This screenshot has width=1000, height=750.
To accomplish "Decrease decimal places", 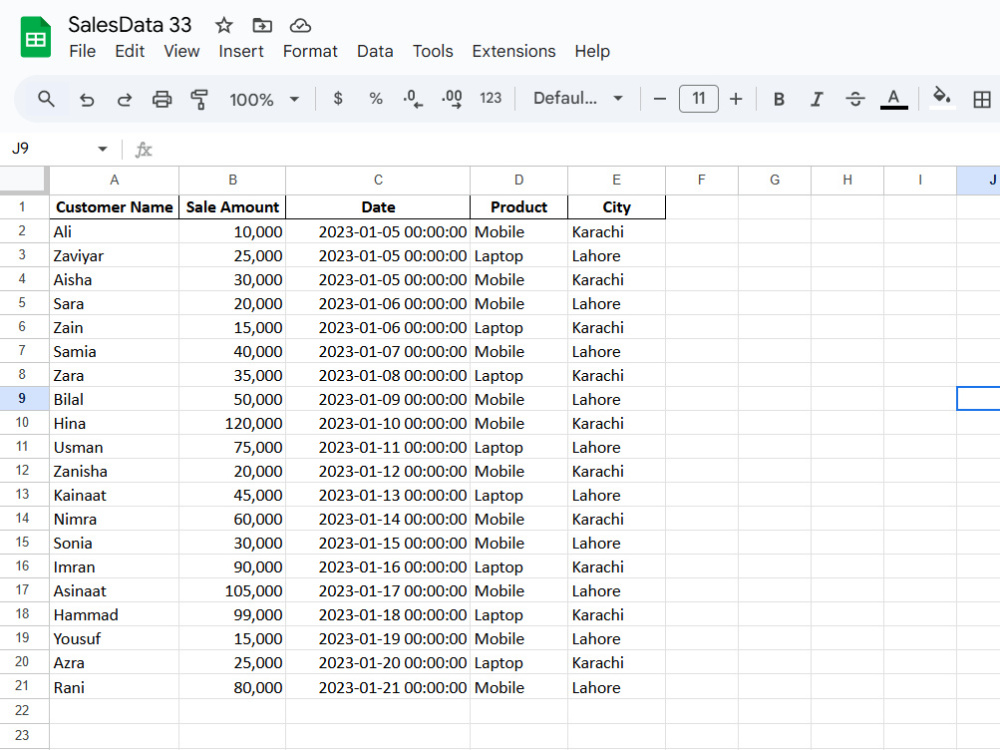I will [x=413, y=98].
